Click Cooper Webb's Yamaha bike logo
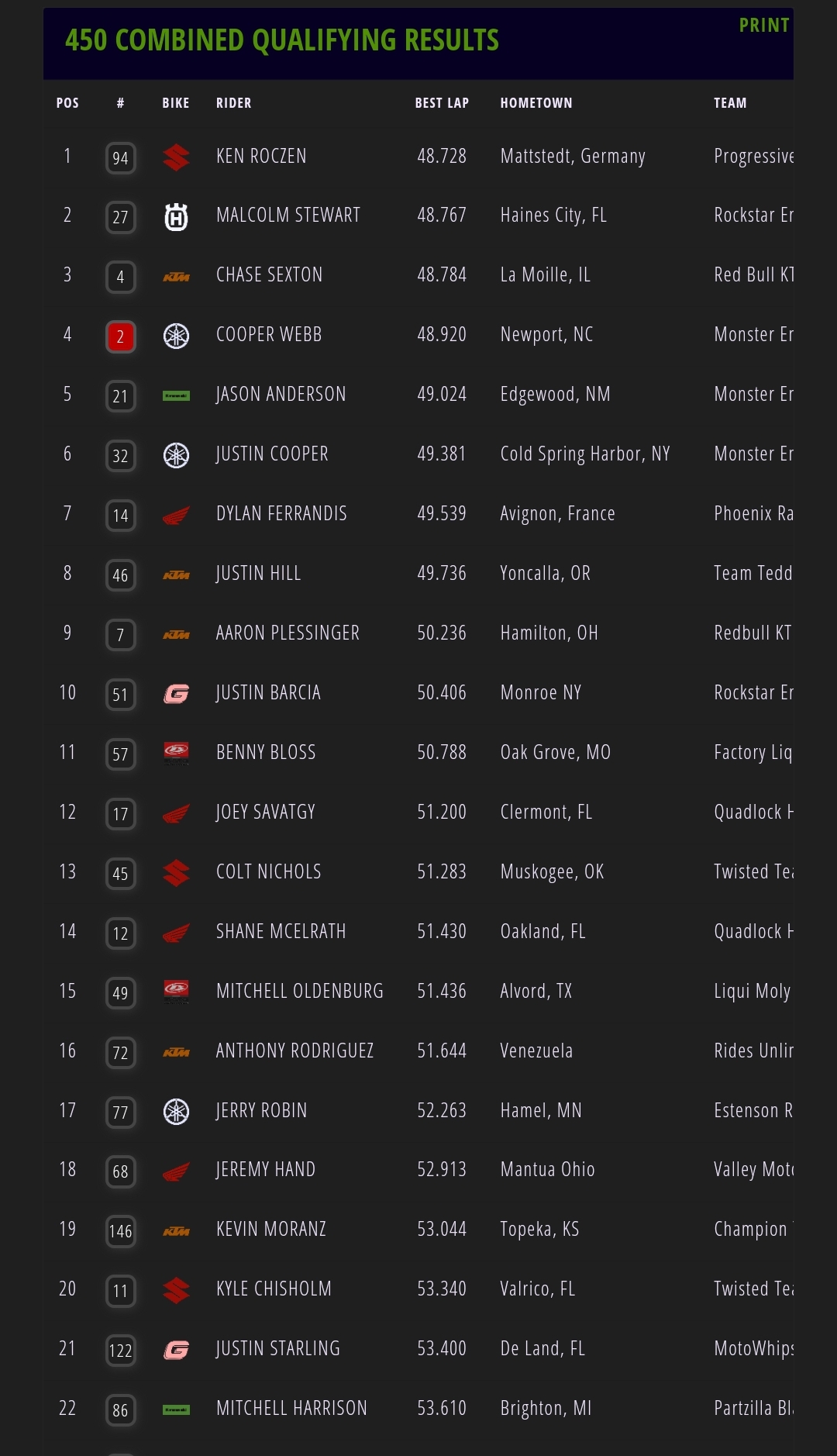The width and height of the screenshot is (837, 1456). pos(176,336)
